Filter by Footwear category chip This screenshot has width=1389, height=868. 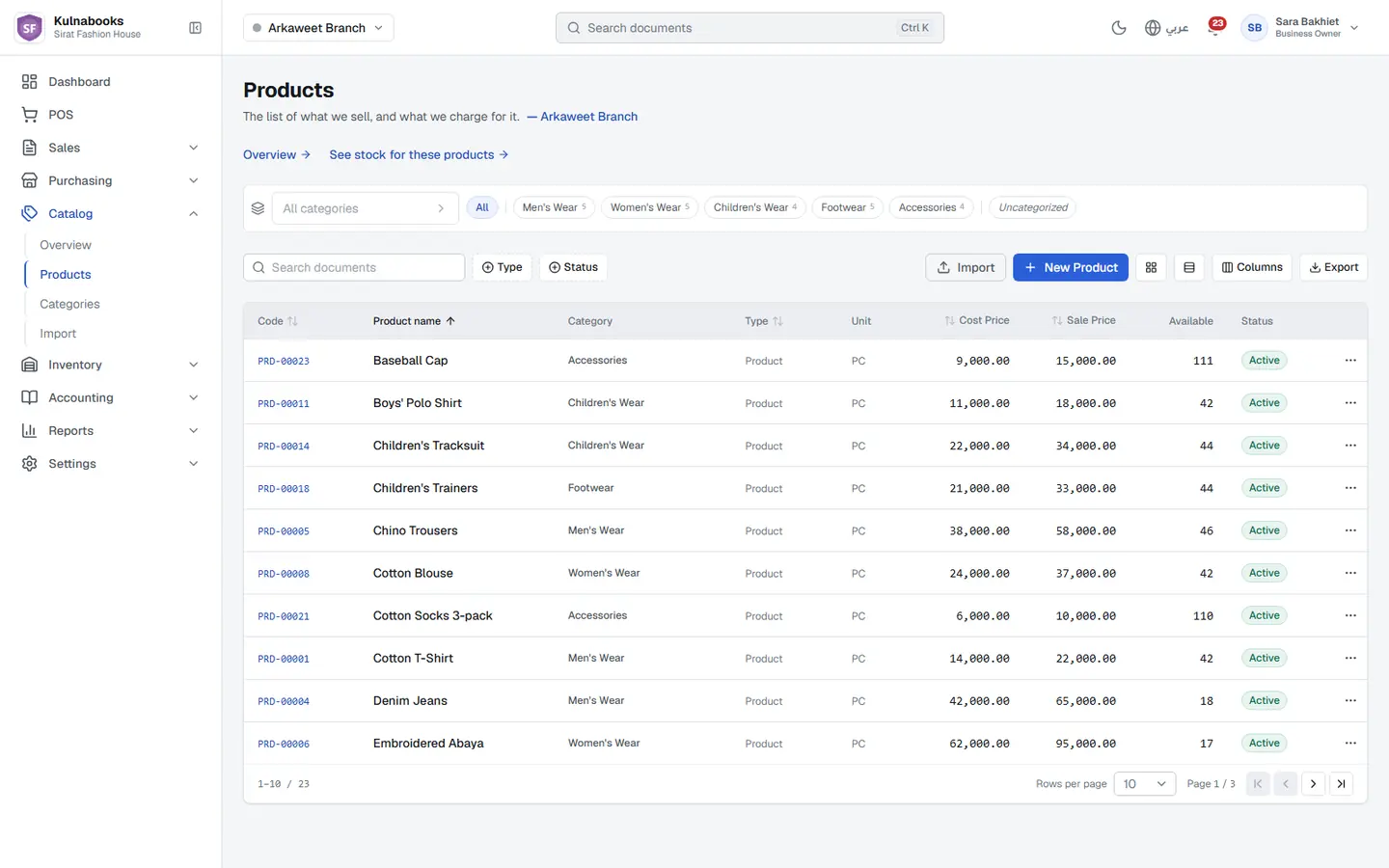[848, 207]
